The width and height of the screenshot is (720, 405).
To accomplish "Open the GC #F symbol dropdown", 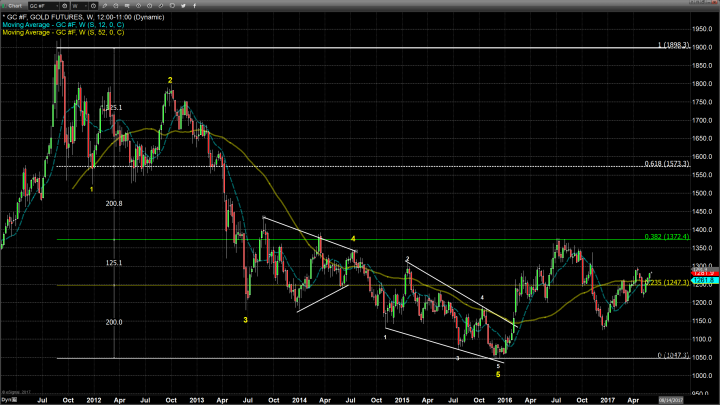I will click(57, 6).
